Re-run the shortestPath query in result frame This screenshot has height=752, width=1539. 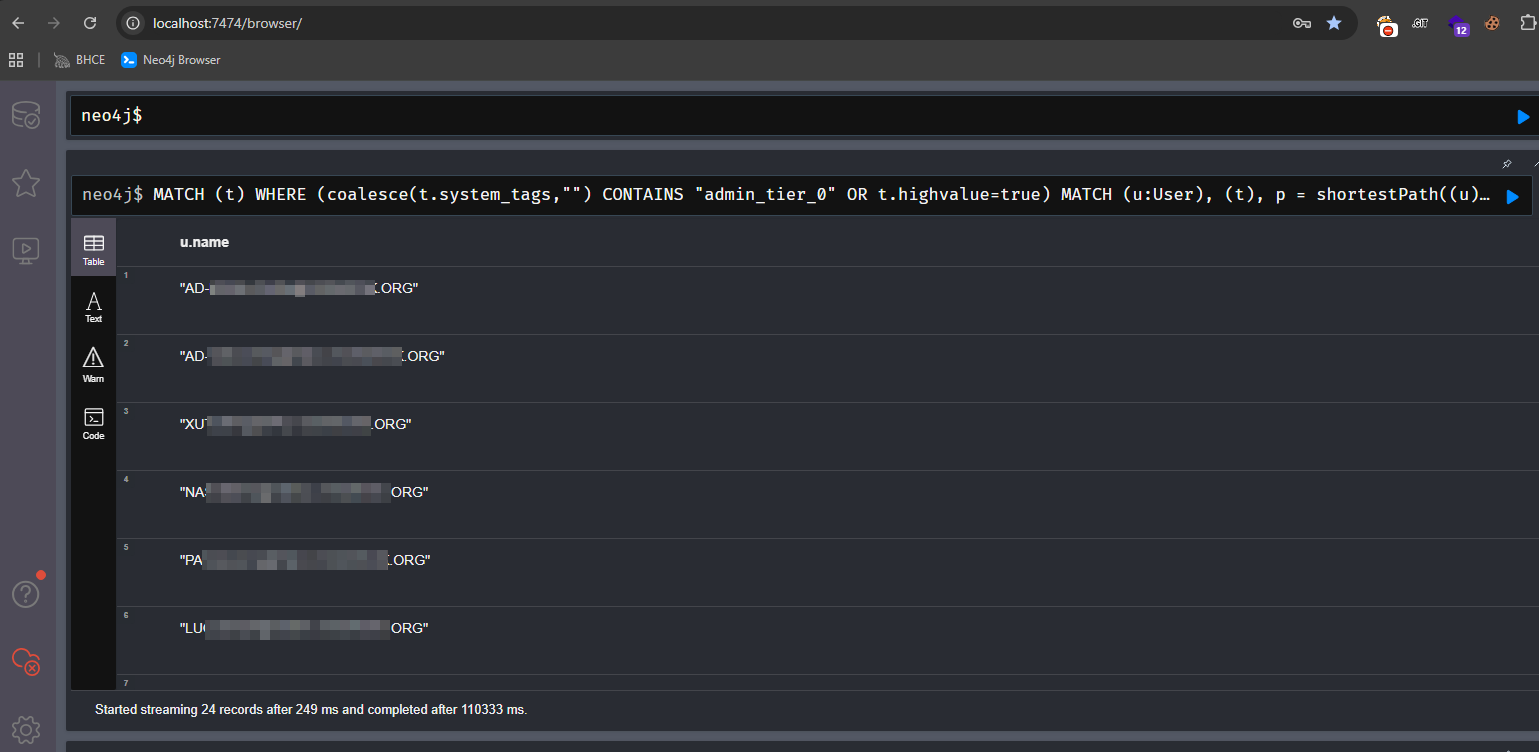pos(1512,196)
